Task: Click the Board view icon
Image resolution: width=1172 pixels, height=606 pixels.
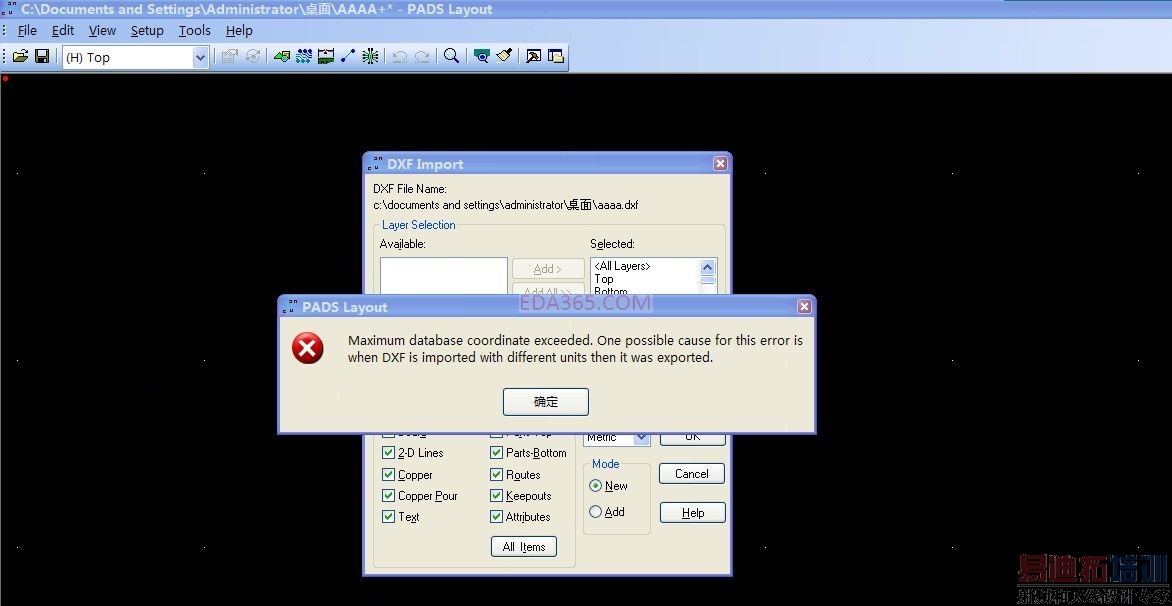Action: (482, 56)
